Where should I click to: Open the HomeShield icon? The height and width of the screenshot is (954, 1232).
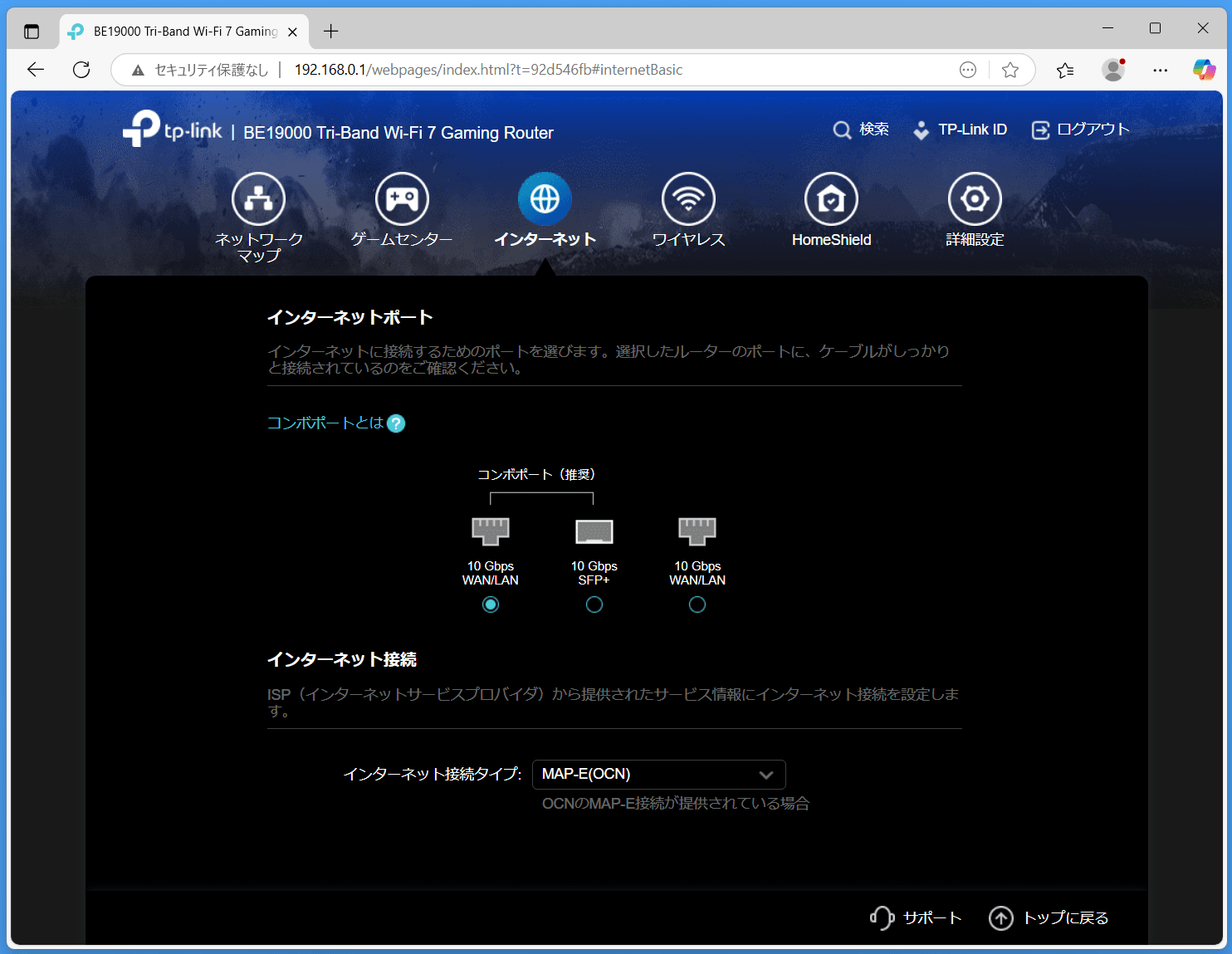[831, 198]
